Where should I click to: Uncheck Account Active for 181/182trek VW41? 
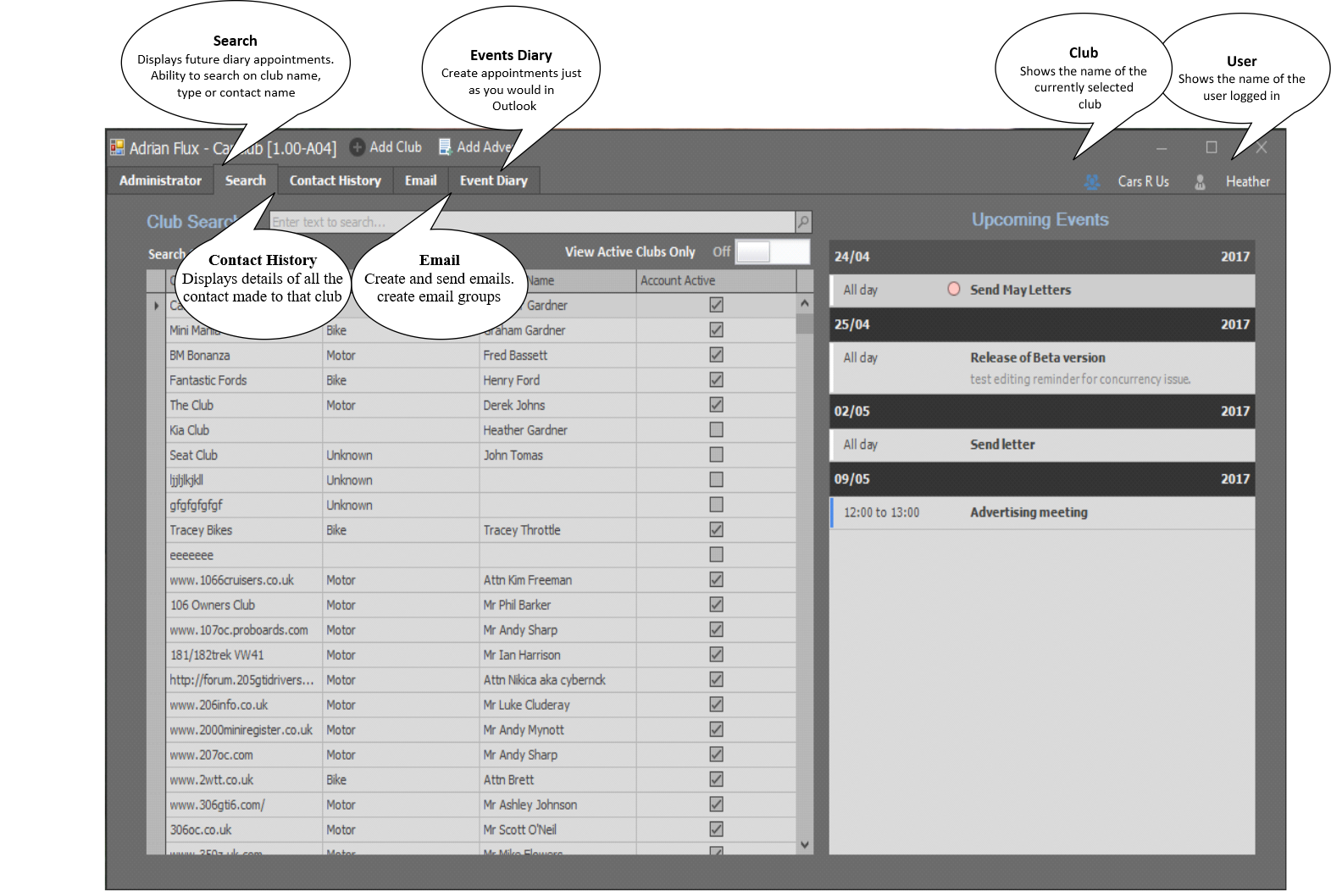(717, 655)
